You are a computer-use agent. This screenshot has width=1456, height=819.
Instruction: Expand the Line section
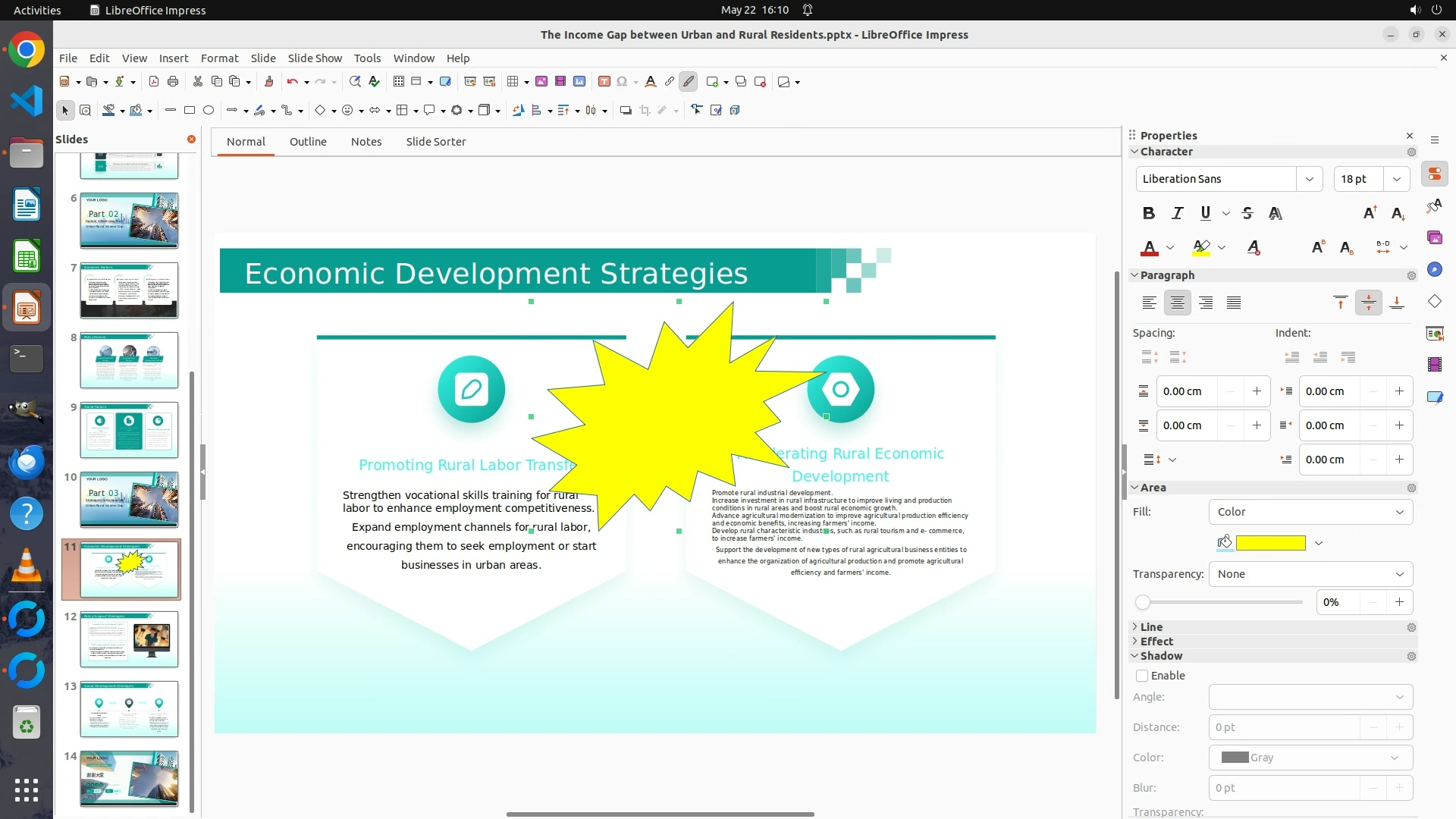(1150, 627)
